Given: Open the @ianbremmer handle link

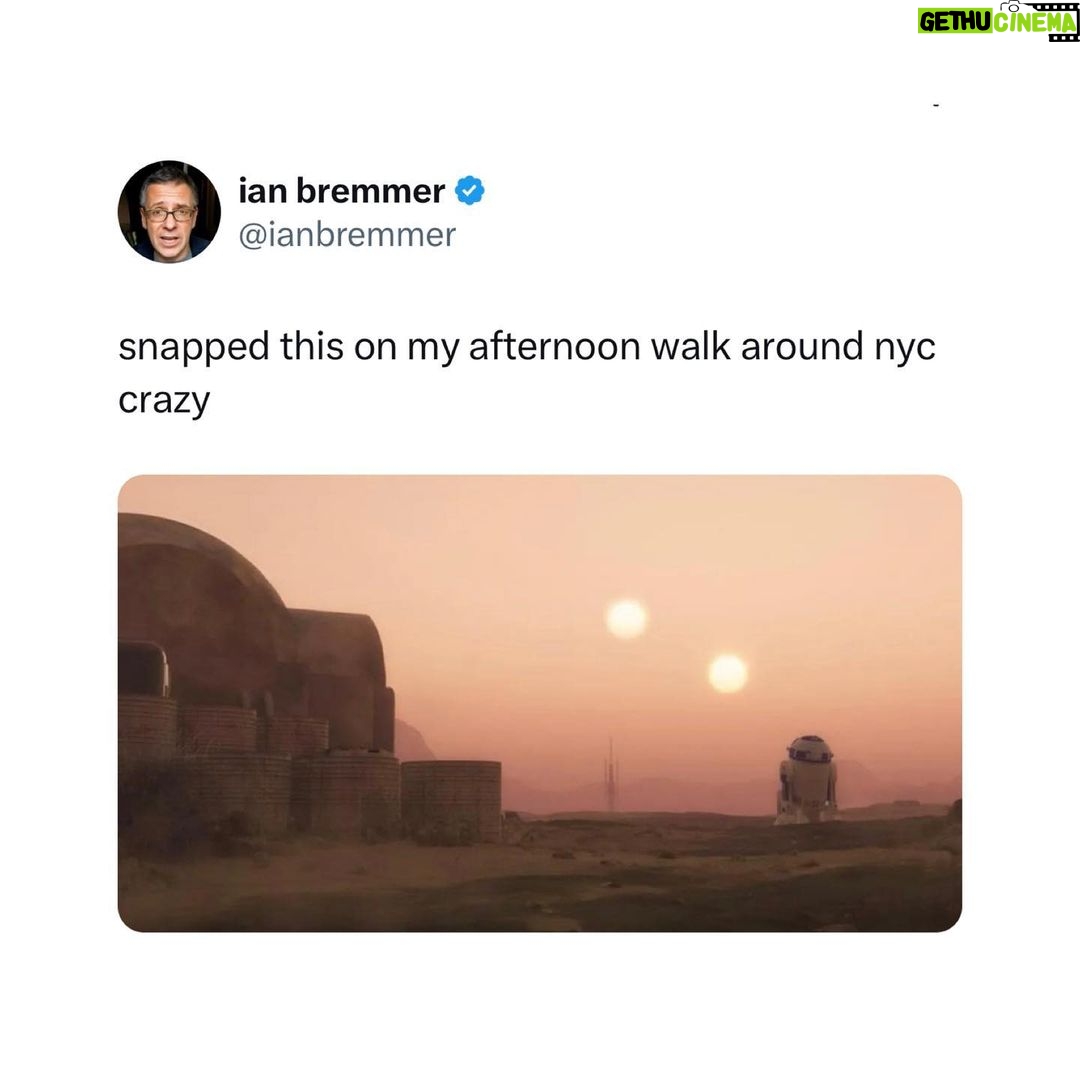Looking at the screenshot, I should click(x=347, y=235).
